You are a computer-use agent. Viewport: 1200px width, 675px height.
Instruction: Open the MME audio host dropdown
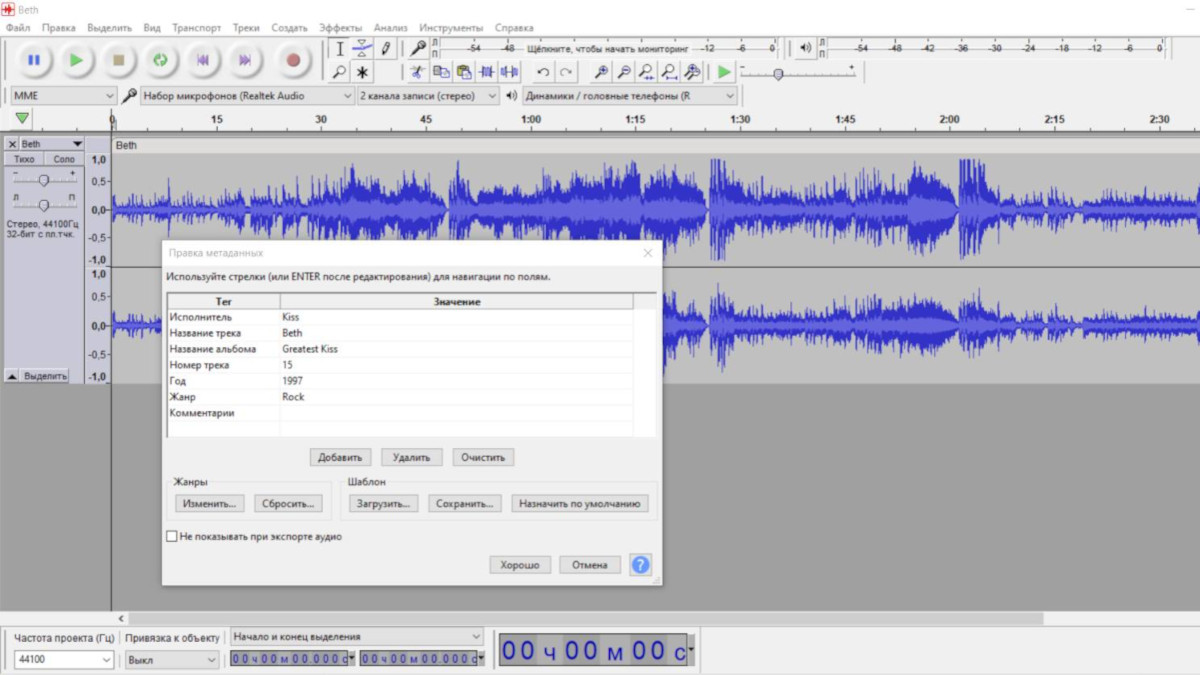click(x=63, y=96)
